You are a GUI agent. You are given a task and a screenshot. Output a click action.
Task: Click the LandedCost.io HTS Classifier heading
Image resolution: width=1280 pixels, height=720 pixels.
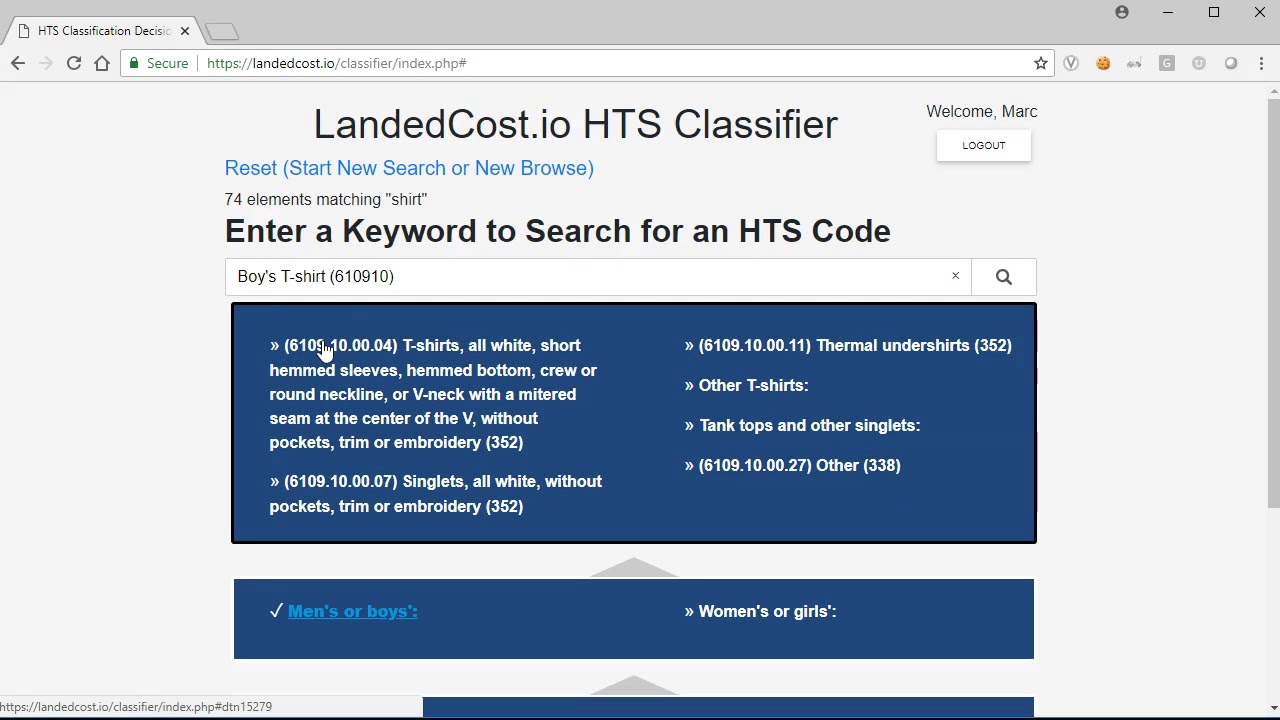click(x=576, y=125)
